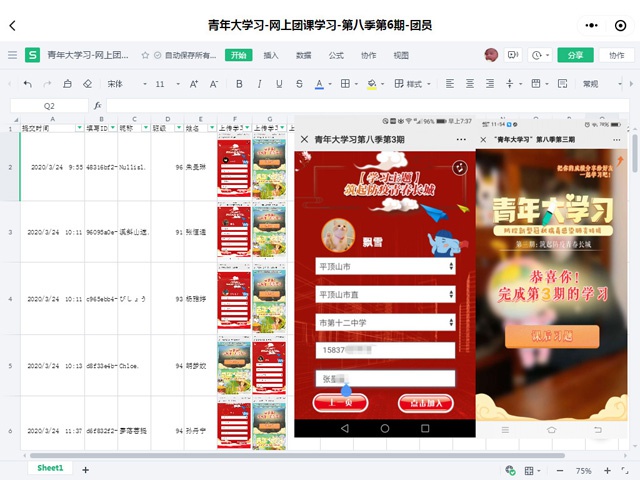Switch to the 公式 menu tab

336,55
